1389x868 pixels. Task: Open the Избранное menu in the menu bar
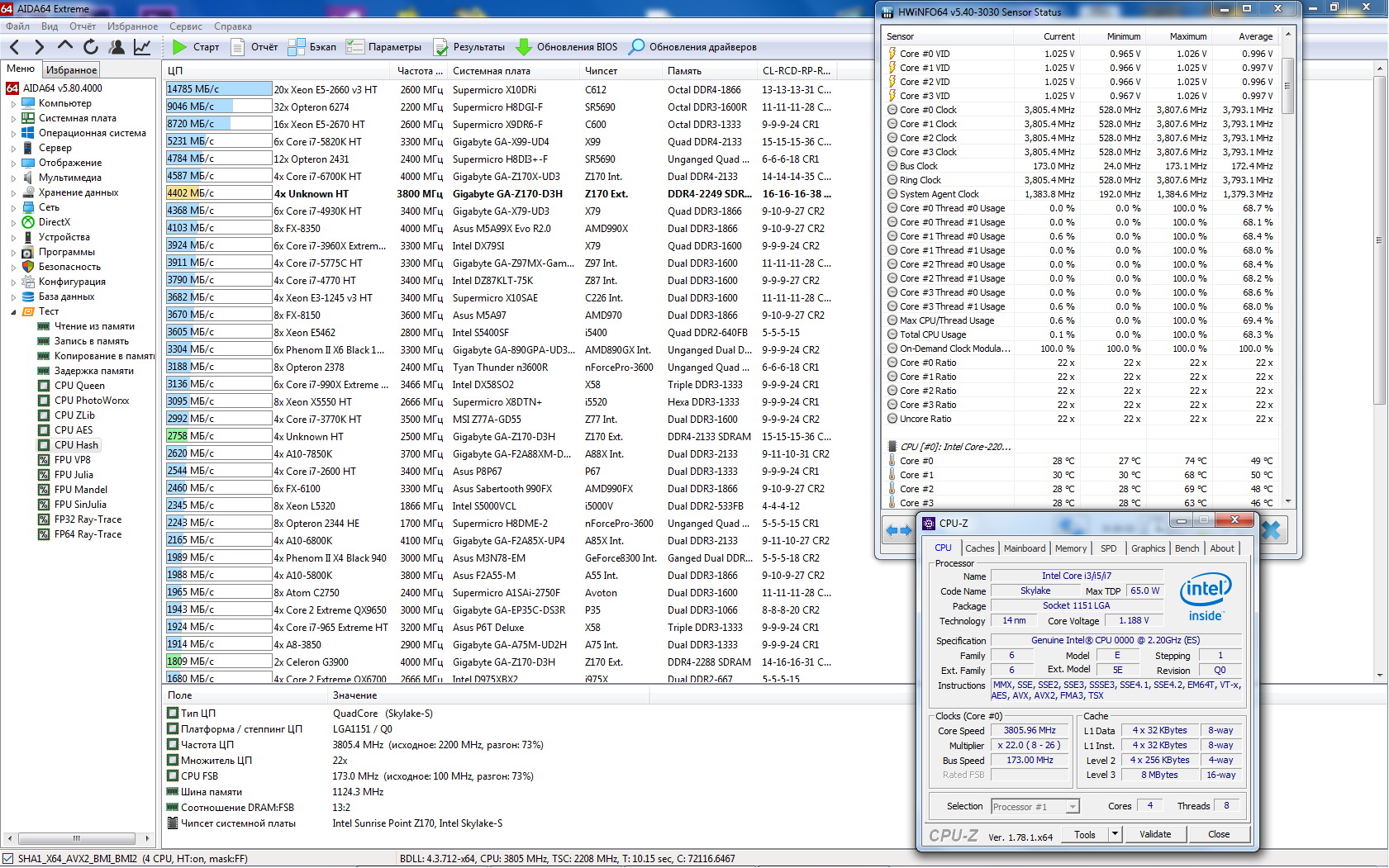132,26
